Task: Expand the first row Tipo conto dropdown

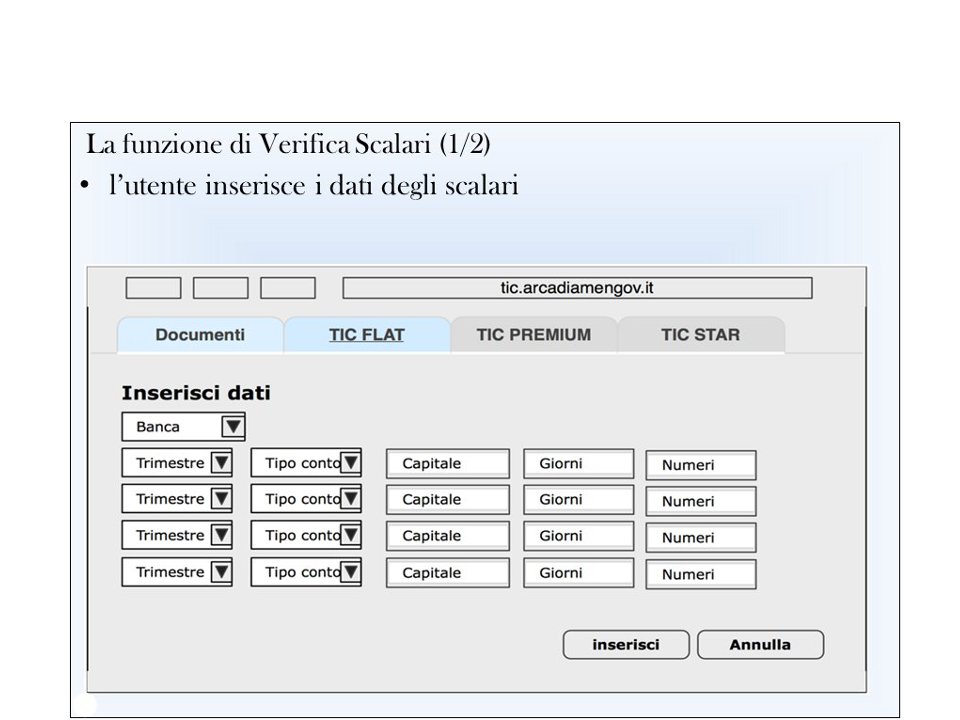Action: [x=350, y=463]
